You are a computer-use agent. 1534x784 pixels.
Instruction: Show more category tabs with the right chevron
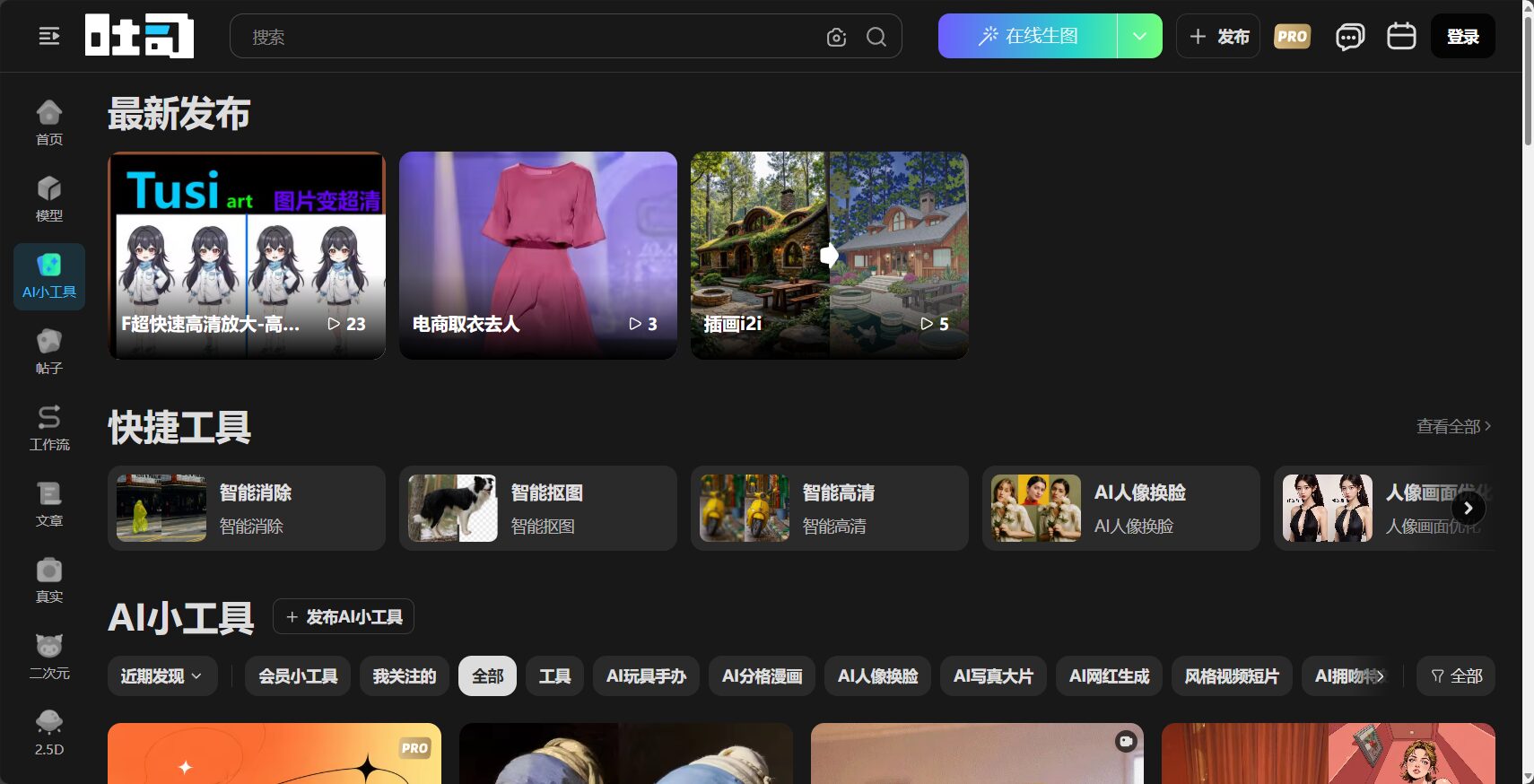click(x=1380, y=676)
